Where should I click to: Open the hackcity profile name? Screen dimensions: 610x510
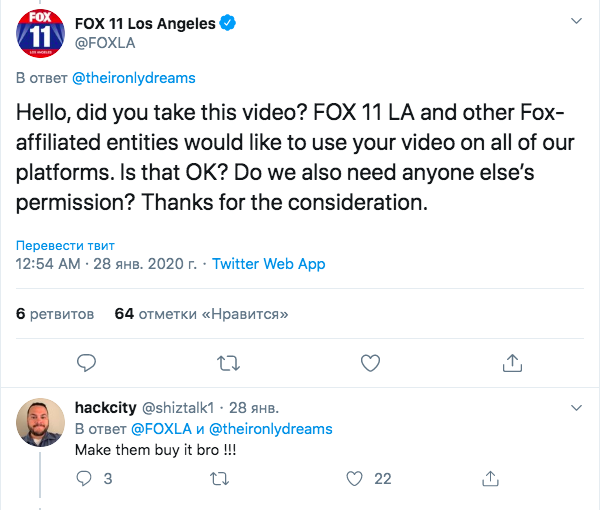coord(104,408)
